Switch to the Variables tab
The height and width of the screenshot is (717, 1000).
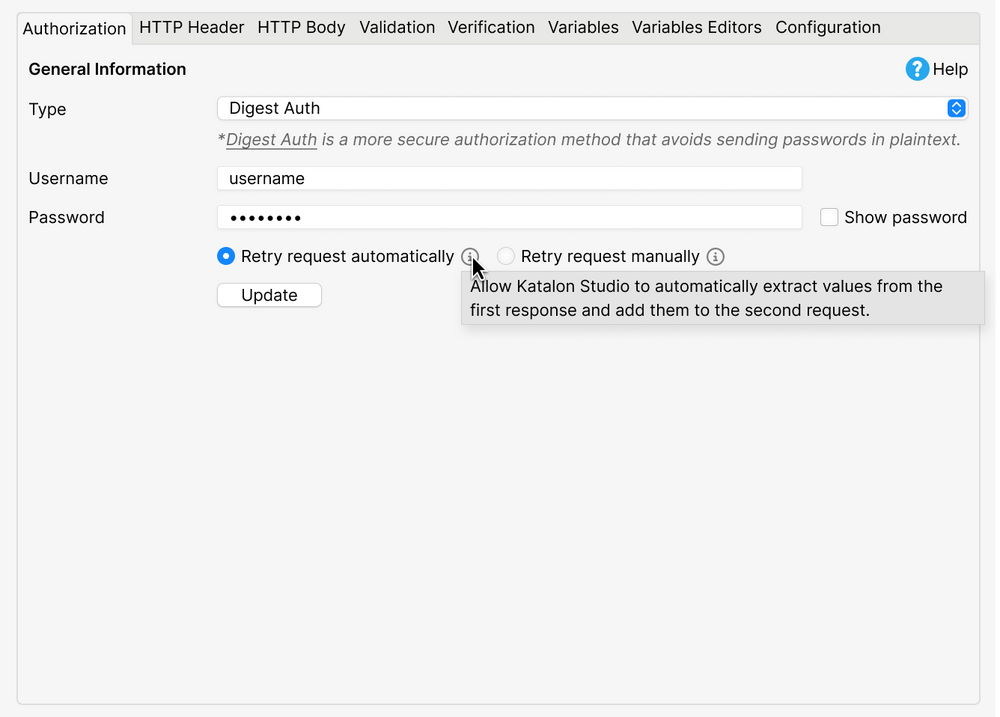tap(583, 27)
